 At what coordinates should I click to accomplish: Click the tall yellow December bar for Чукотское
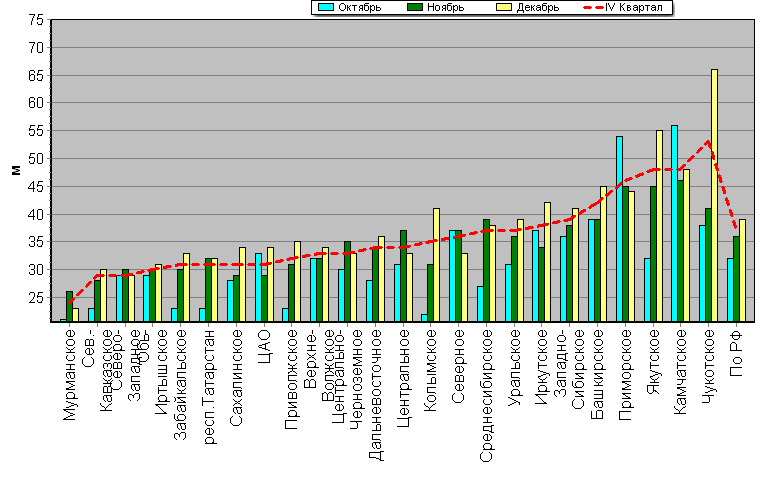714,196
